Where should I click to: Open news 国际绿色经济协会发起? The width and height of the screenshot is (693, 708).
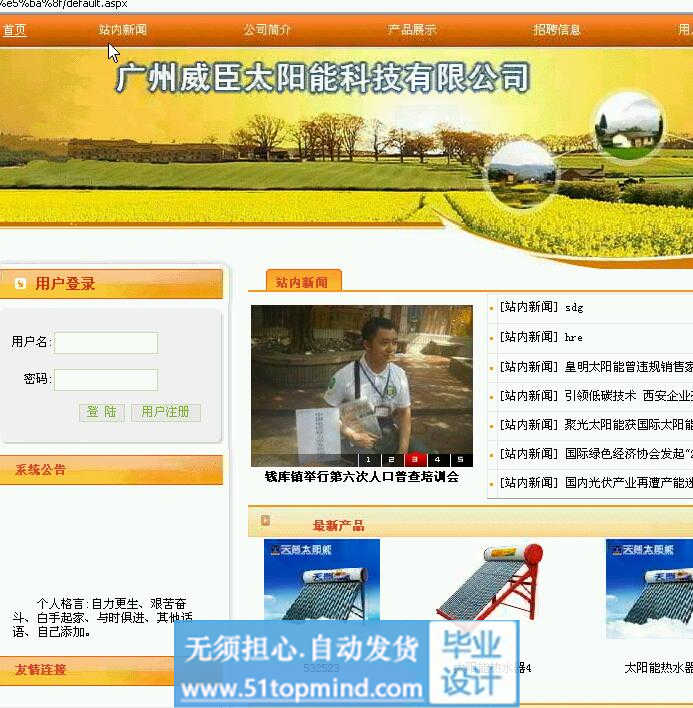[x=628, y=454]
